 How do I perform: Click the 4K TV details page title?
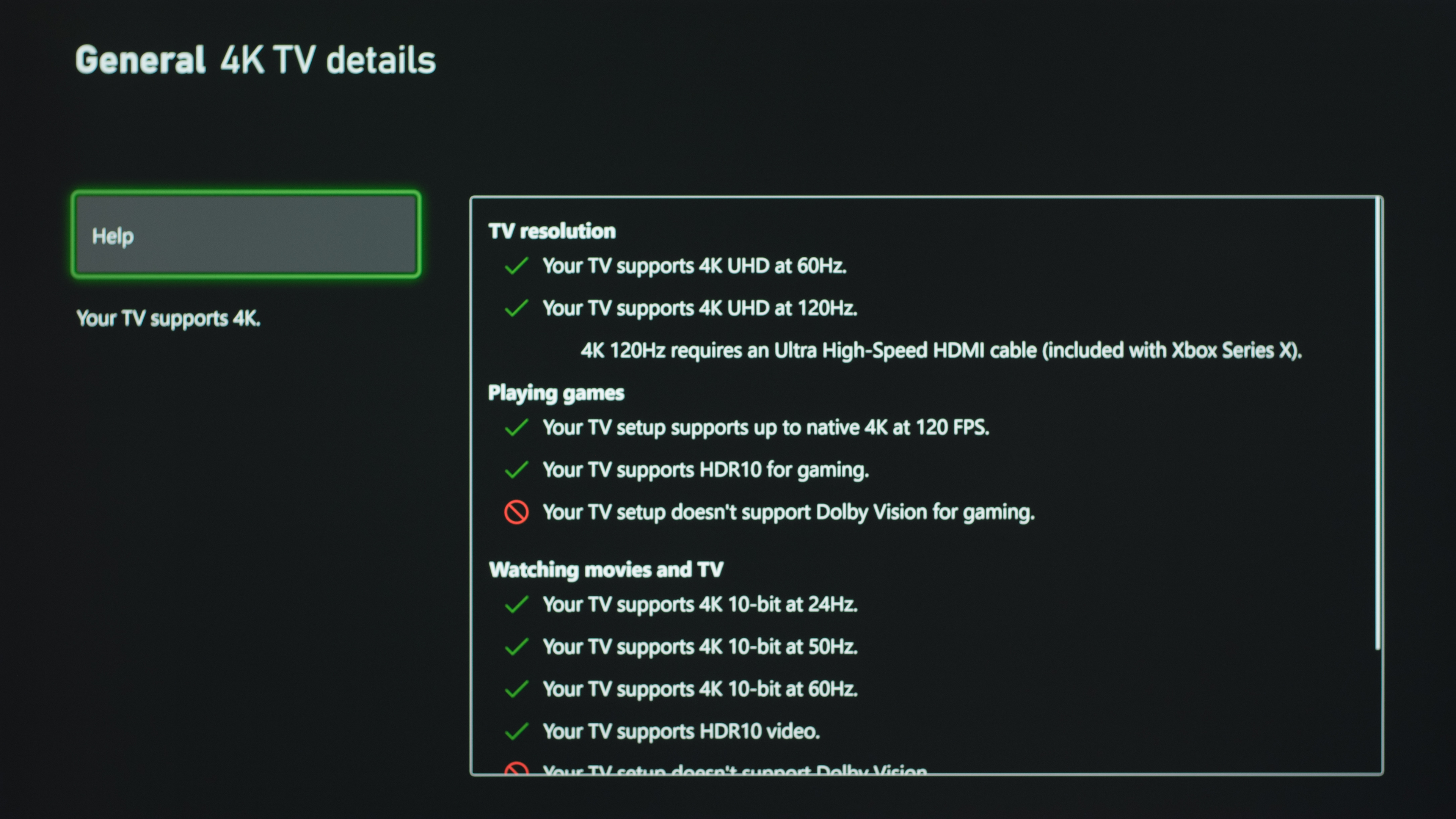click(x=328, y=60)
